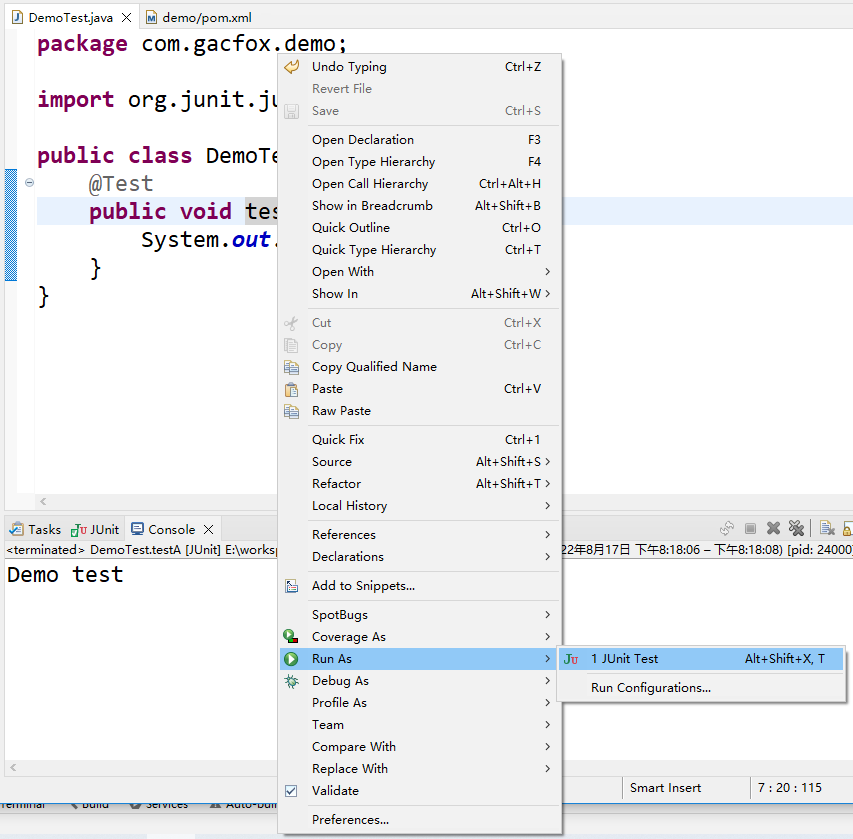Click the Terminate square icon in Console toolbar

(750, 528)
